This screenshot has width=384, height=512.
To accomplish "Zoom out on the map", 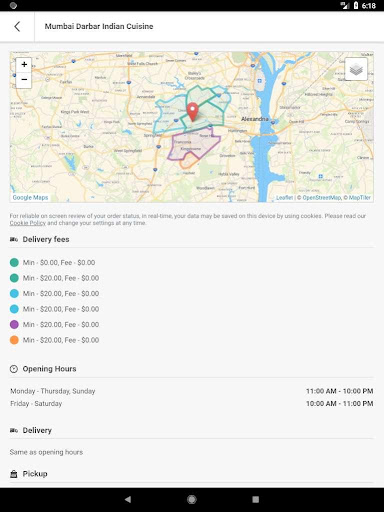I will pos(24,80).
